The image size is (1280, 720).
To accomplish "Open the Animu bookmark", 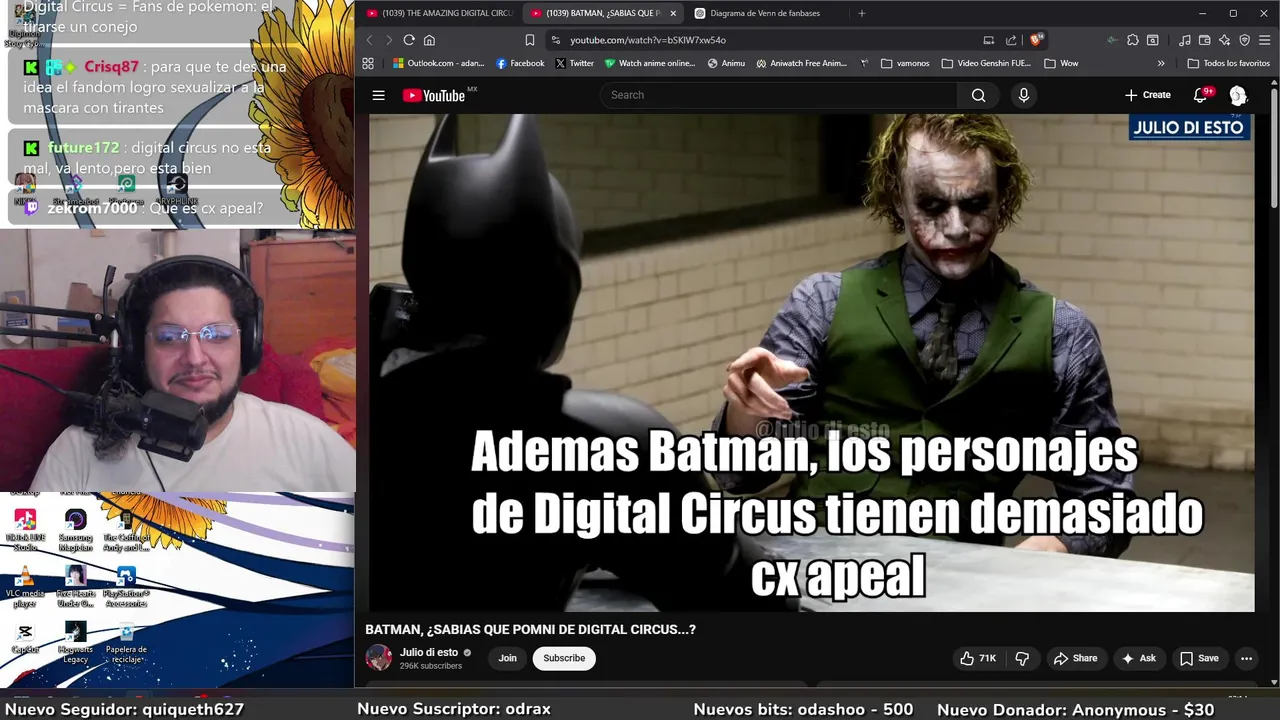I will point(726,63).
